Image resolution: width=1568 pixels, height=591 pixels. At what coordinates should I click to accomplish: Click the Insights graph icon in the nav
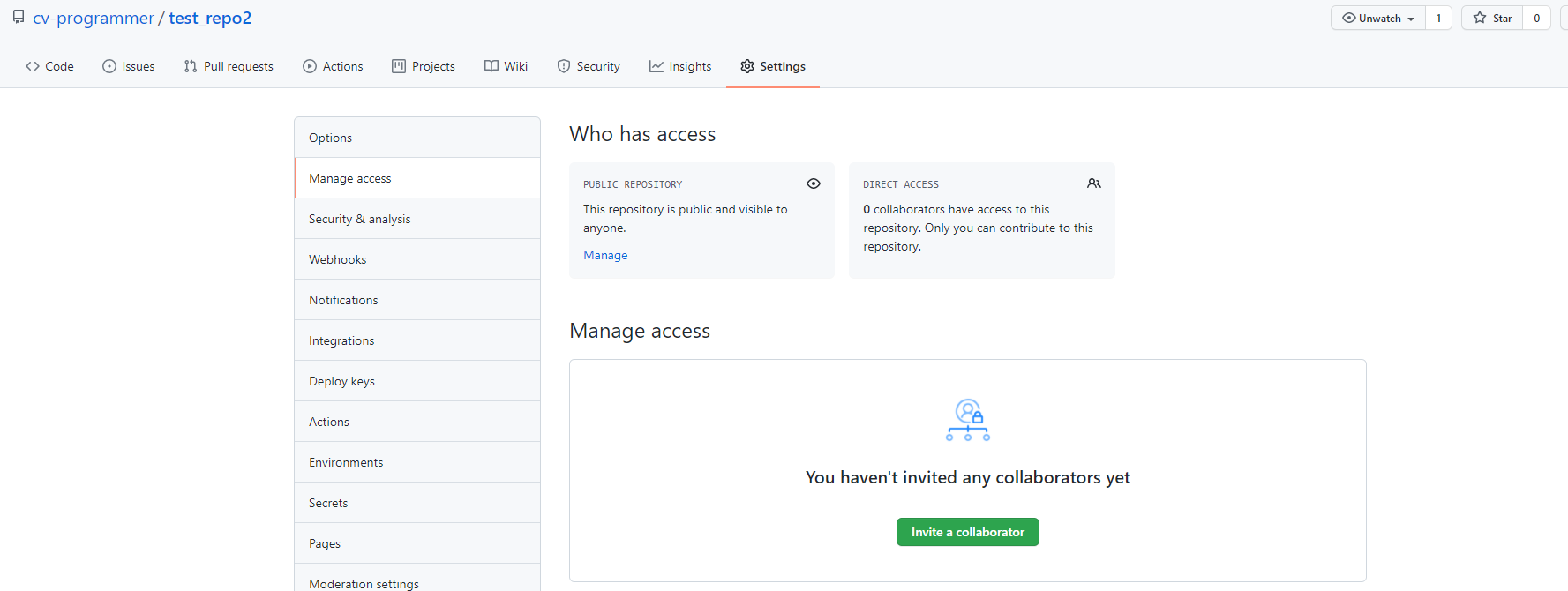click(x=656, y=66)
